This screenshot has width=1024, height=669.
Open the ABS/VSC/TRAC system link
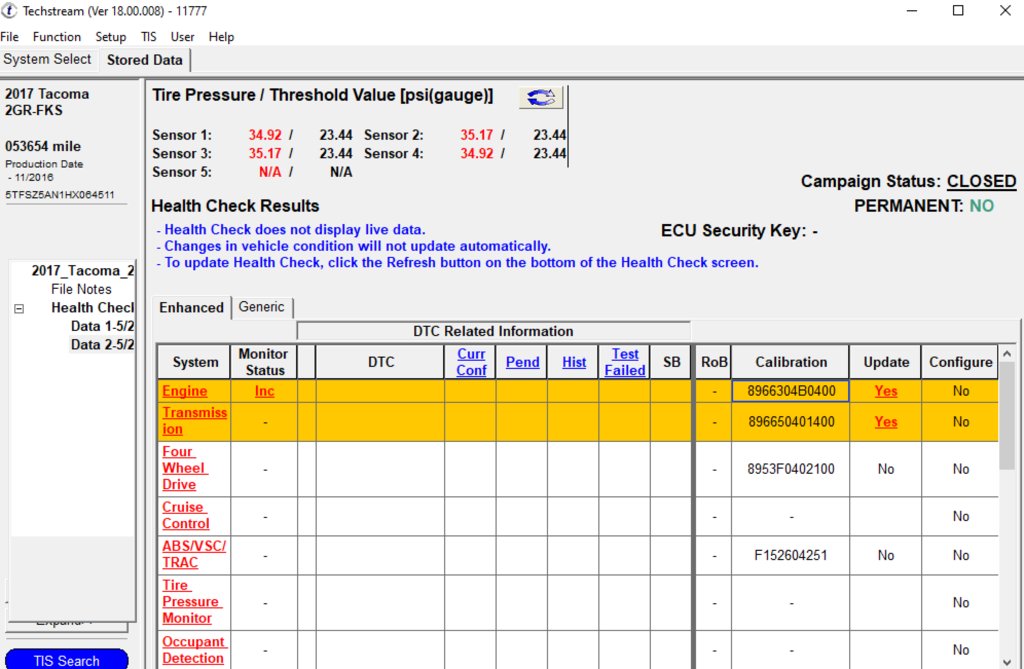pos(194,554)
